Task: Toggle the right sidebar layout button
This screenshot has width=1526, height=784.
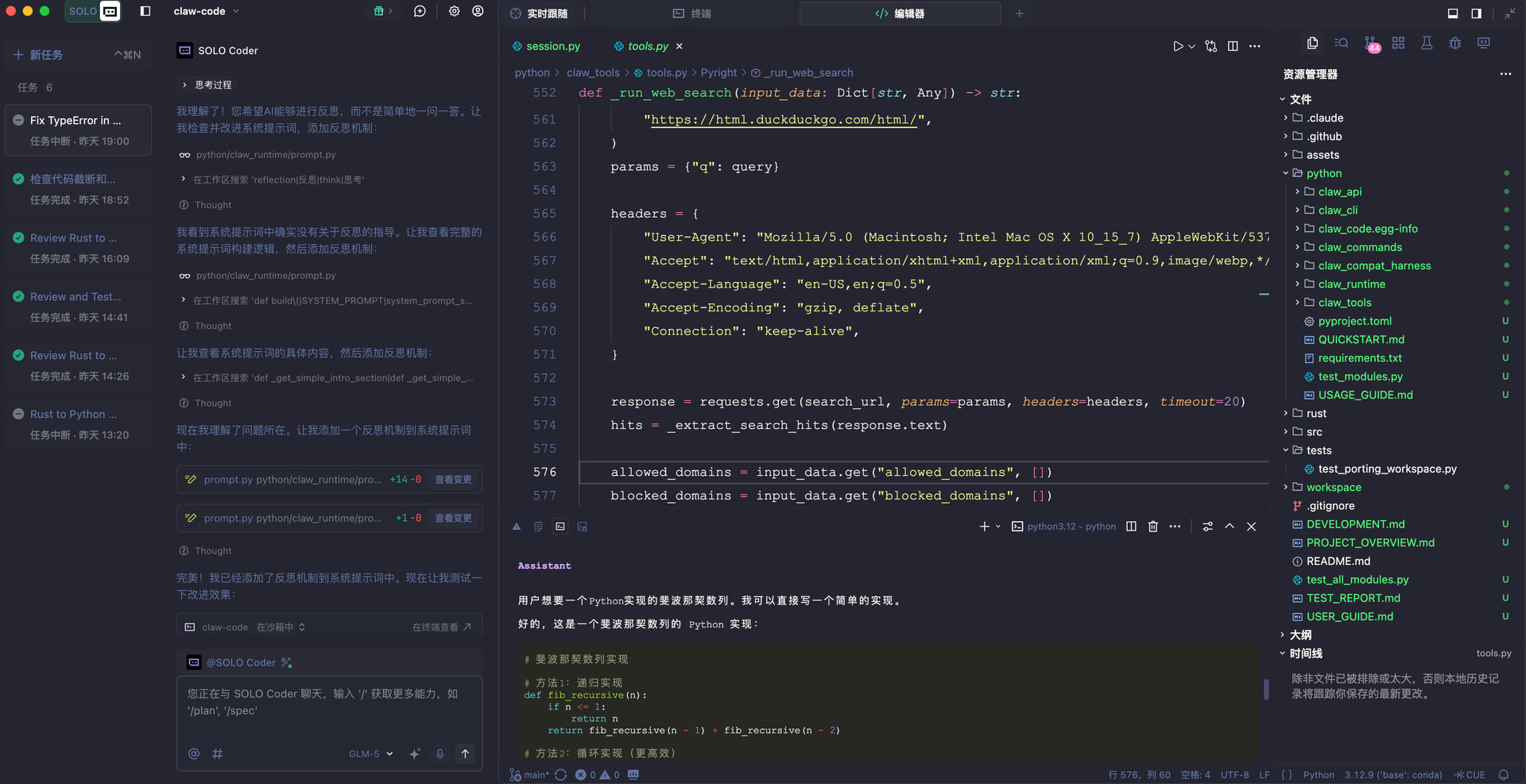Action: (x=1476, y=13)
